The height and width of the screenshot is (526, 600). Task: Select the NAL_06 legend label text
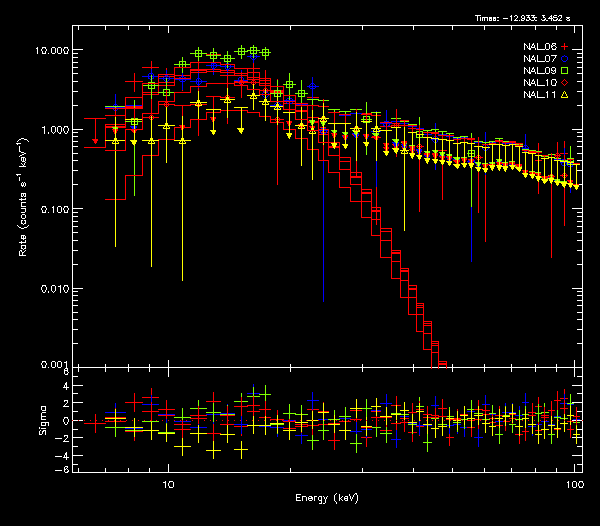pyautogui.click(x=539, y=47)
